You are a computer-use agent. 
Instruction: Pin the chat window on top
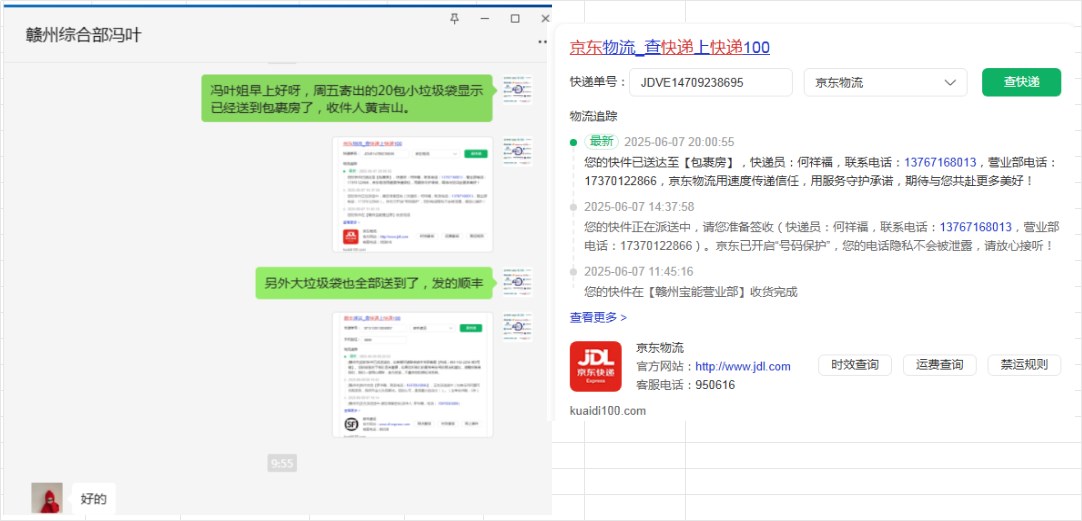(x=454, y=19)
